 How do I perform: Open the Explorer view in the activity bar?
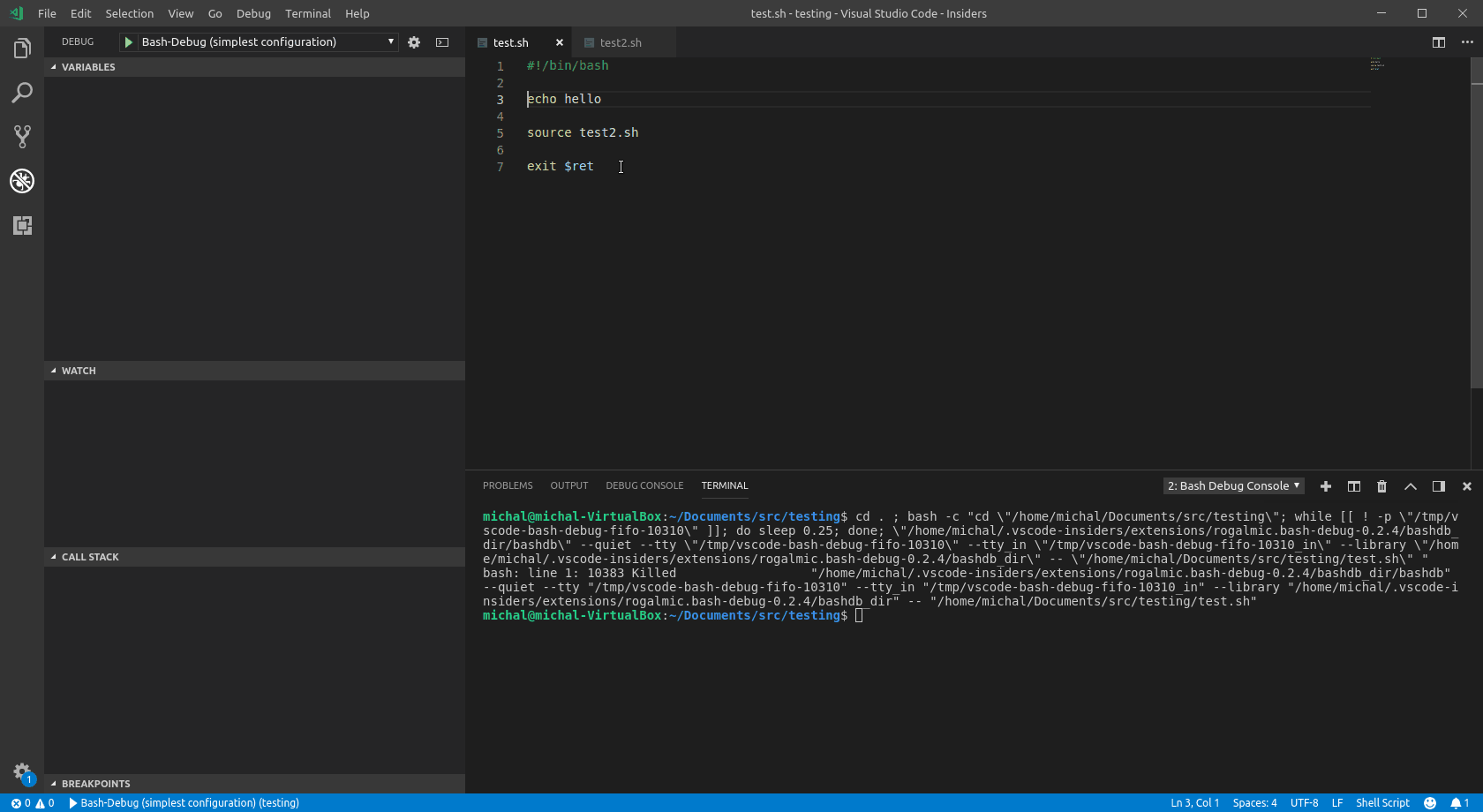22,48
